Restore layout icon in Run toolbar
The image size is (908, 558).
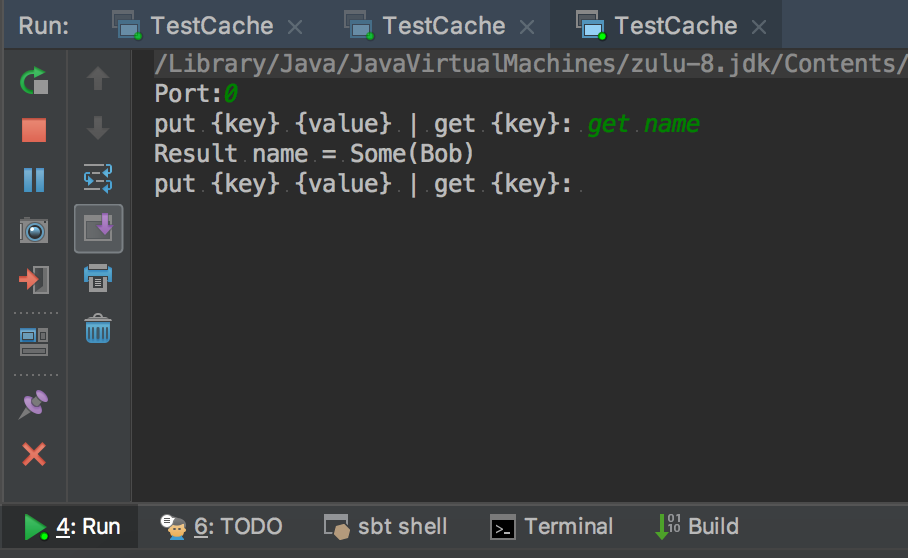(x=34, y=342)
